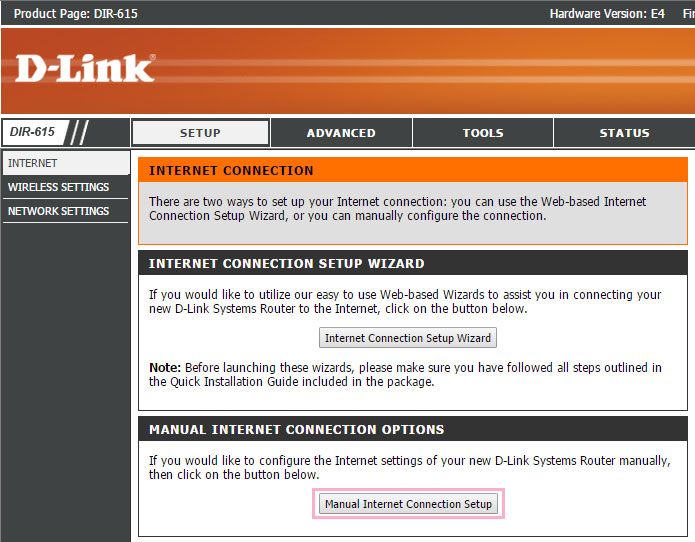Open WIRELESS SETTINGS in the sidebar

pyautogui.click(x=65, y=187)
